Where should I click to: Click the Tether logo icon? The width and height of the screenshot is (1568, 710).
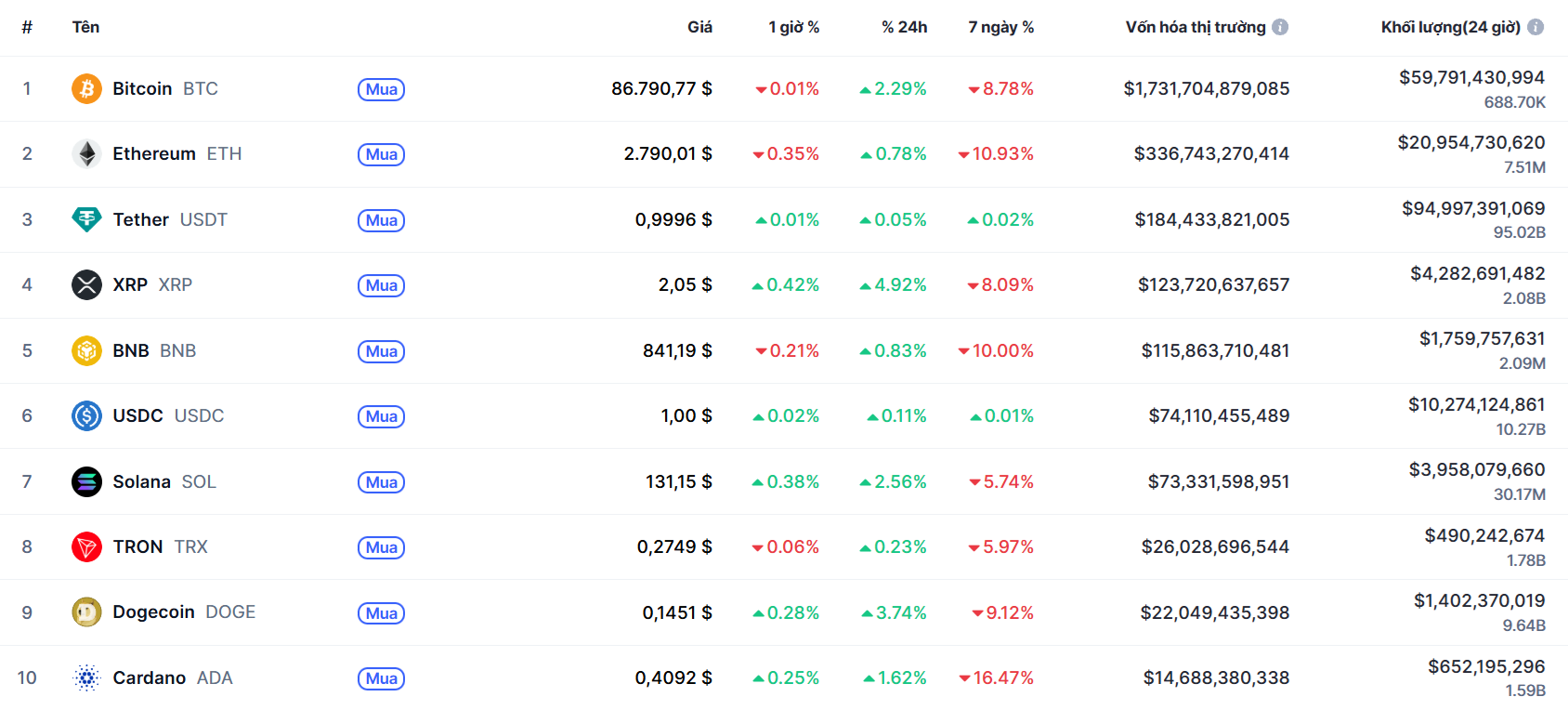pyautogui.click(x=86, y=219)
